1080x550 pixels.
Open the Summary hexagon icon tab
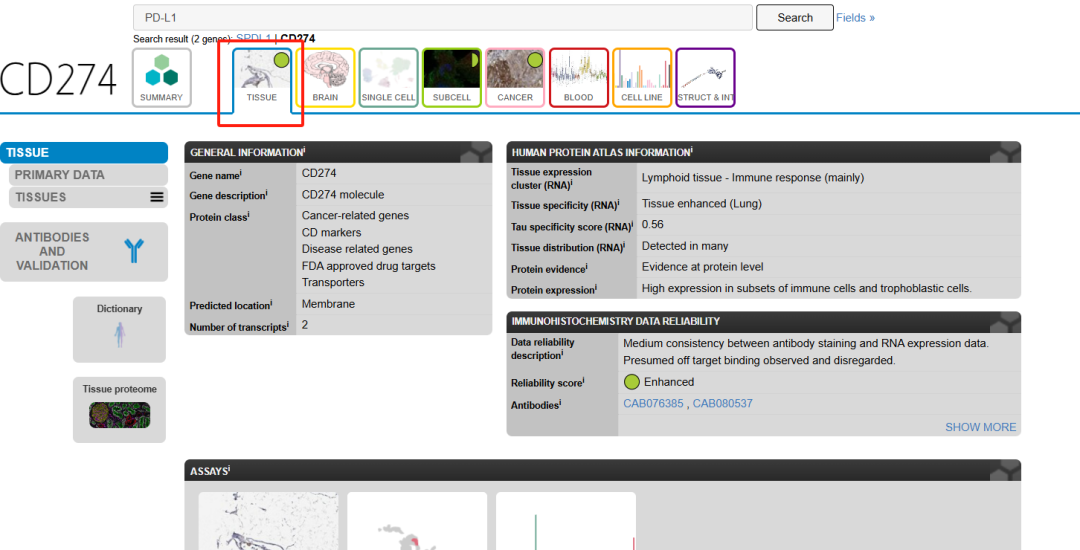161,77
